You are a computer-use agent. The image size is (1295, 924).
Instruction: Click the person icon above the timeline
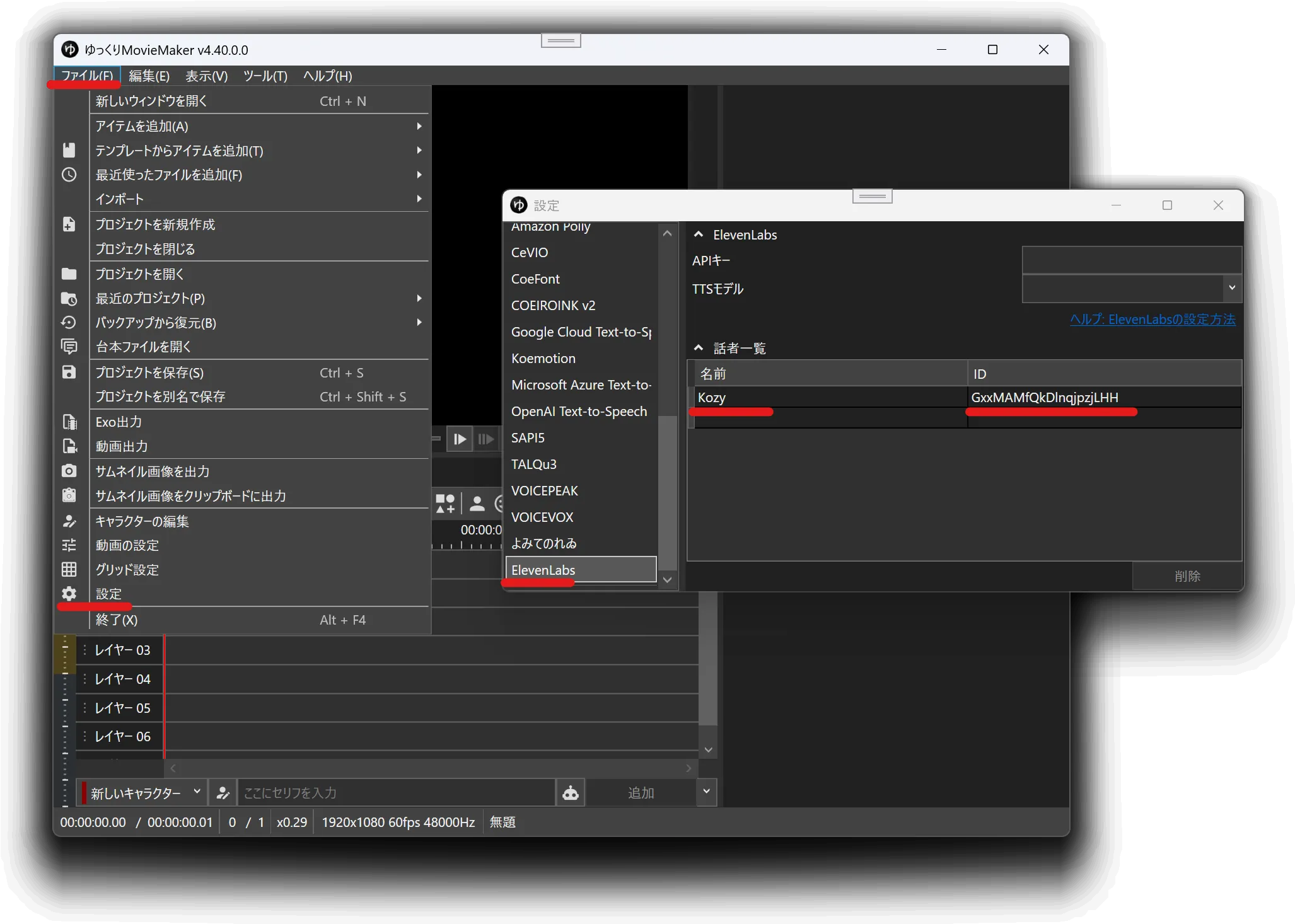(477, 504)
